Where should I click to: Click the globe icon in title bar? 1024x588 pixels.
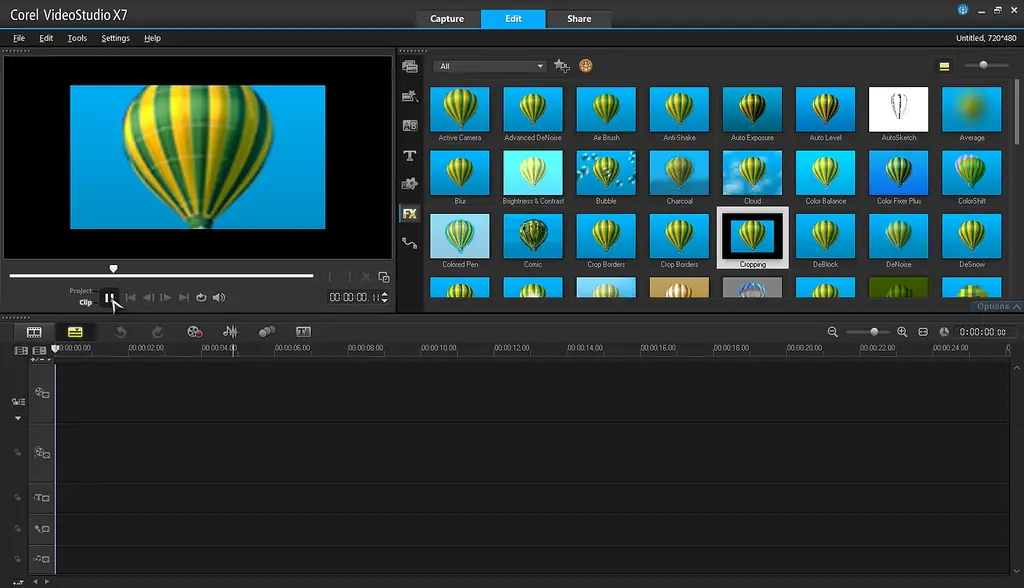(963, 9)
